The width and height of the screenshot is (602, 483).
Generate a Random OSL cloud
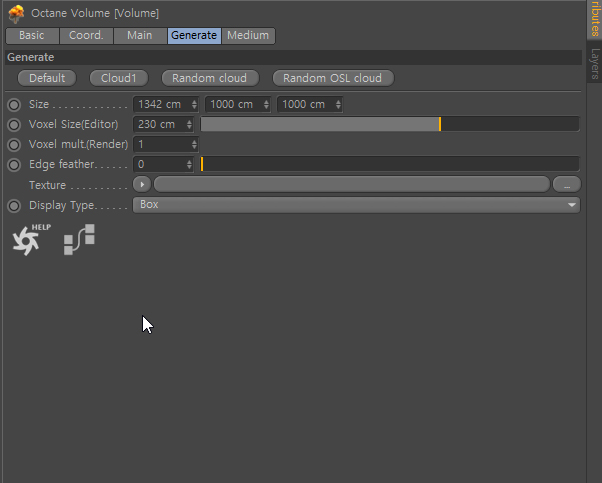[x=333, y=78]
